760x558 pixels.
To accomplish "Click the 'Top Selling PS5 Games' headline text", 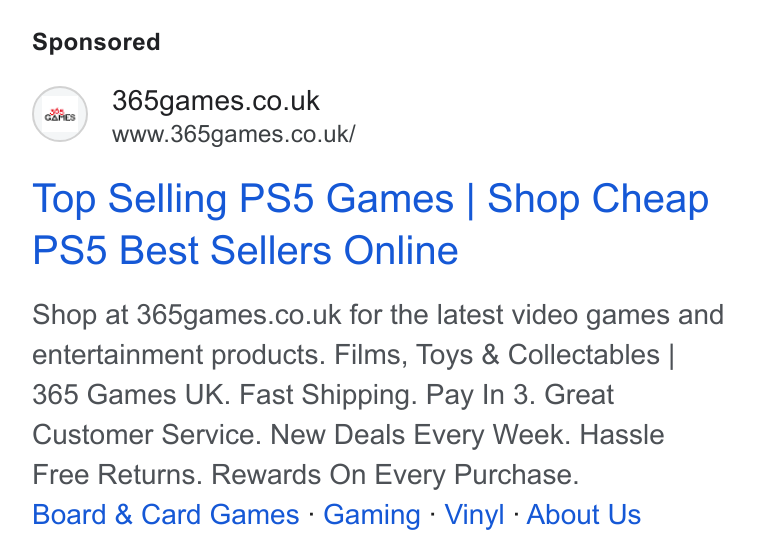I will coord(243,199).
